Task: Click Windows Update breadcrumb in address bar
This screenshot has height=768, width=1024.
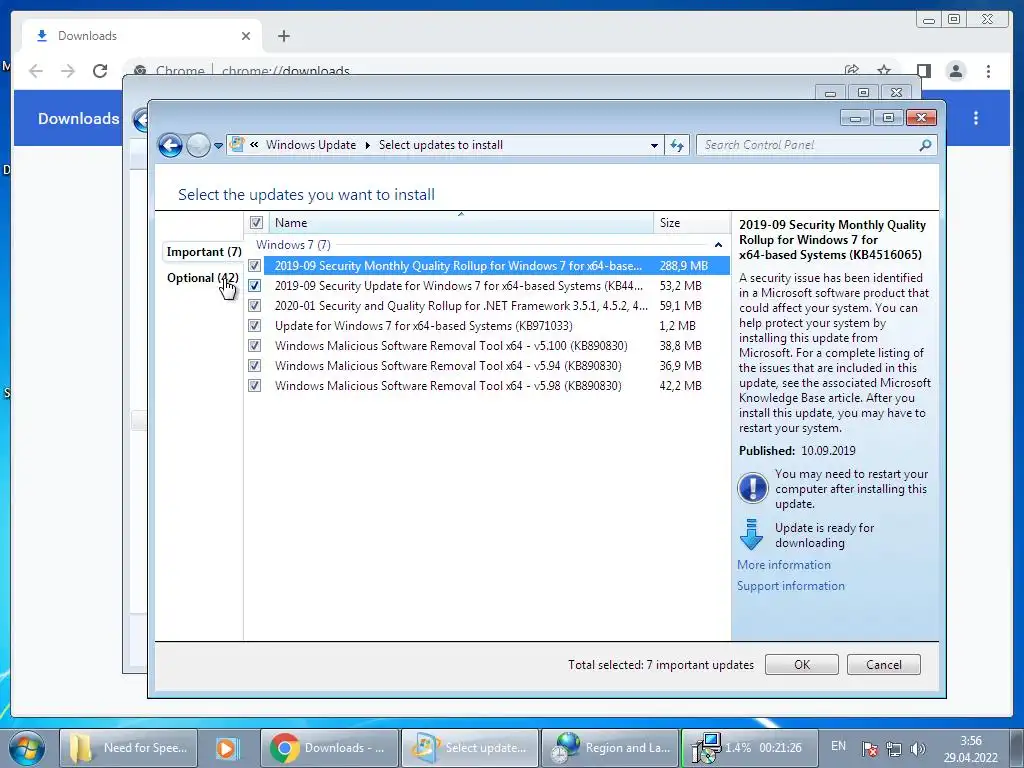Action: (x=311, y=145)
